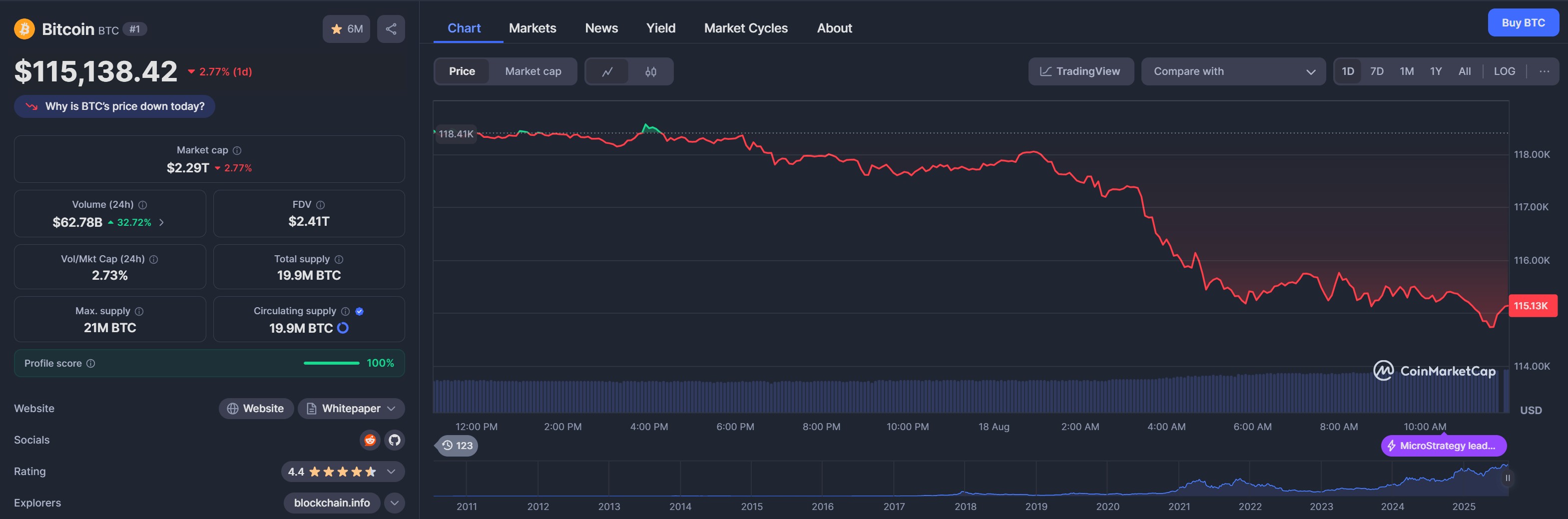Go to the Market Cycles tab
Screen dimensions: 1568x519
click(x=745, y=28)
